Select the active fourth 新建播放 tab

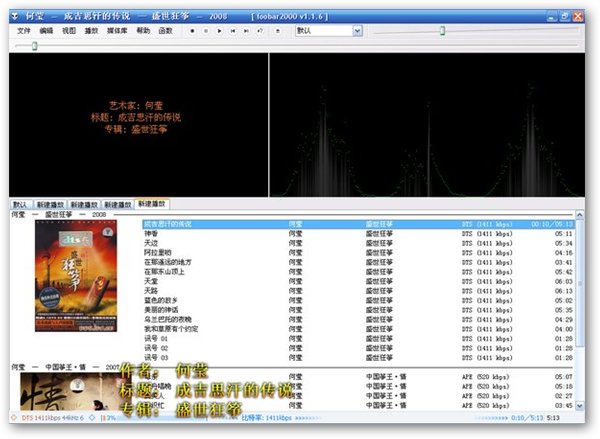coord(152,204)
